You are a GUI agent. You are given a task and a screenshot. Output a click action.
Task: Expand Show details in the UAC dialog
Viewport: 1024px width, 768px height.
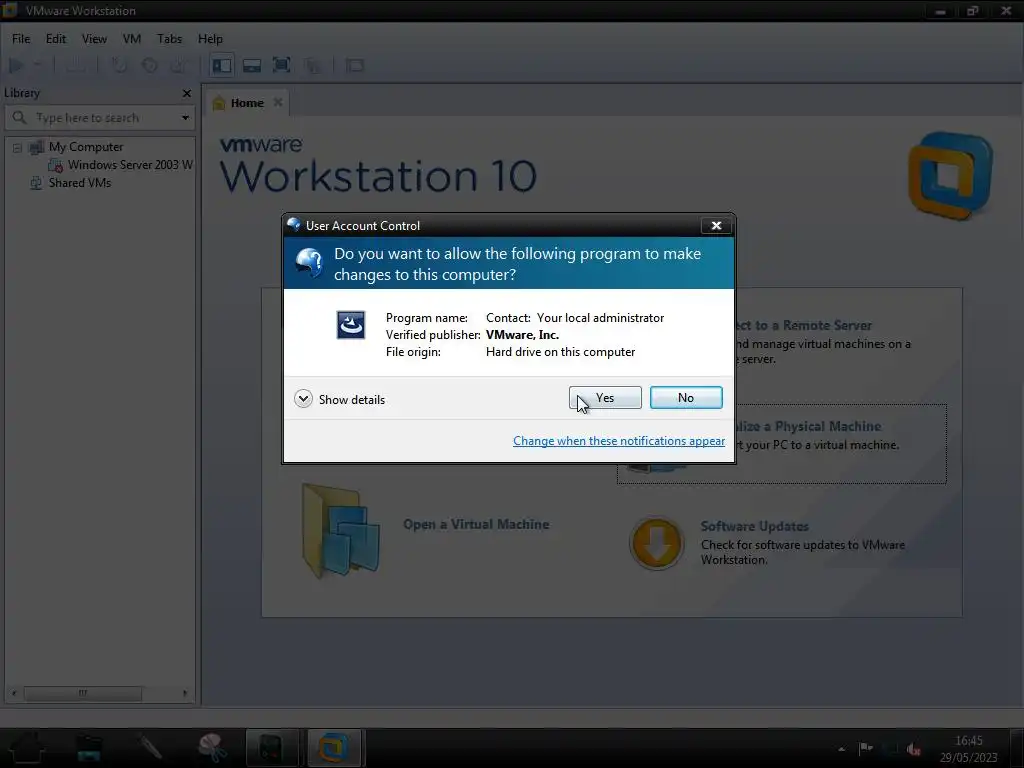tap(340, 399)
